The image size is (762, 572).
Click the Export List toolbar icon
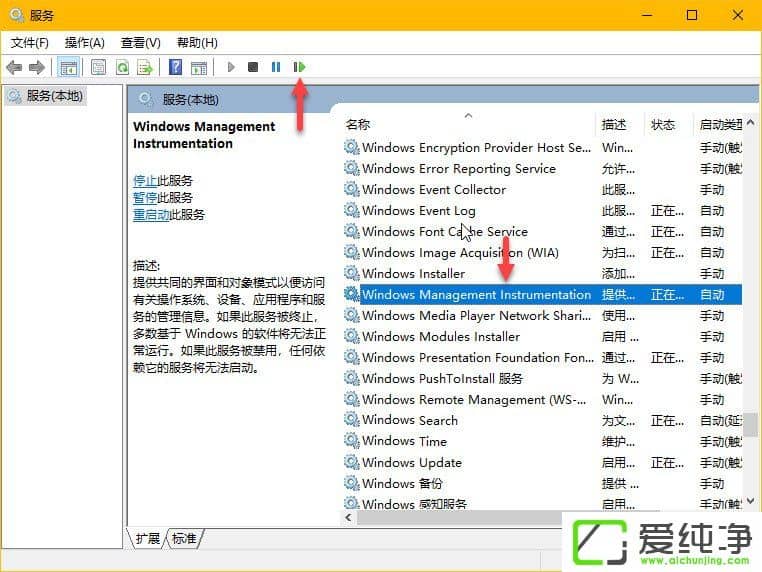click(x=145, y=67)
